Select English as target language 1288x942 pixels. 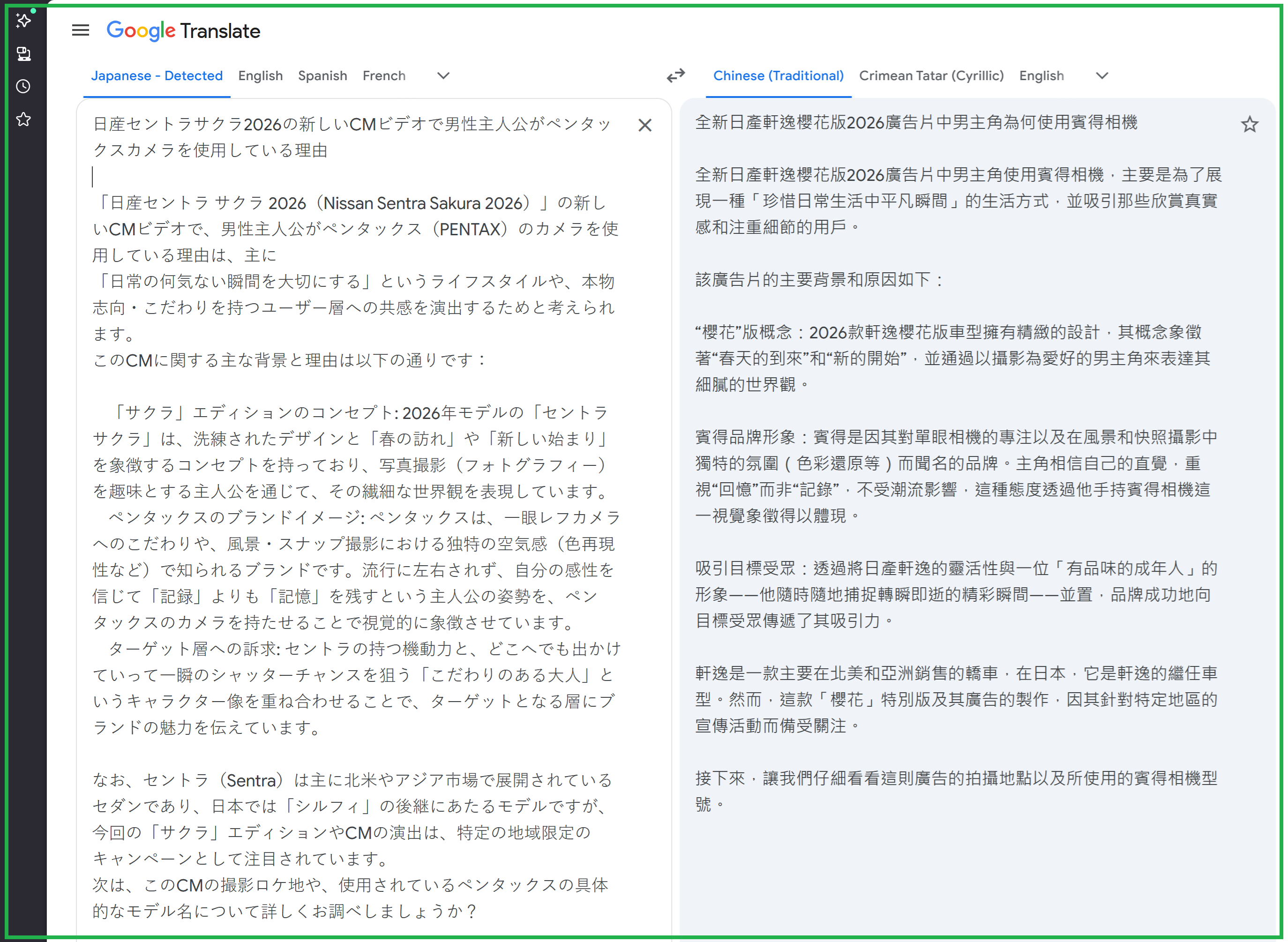(x=1041, y=76)
